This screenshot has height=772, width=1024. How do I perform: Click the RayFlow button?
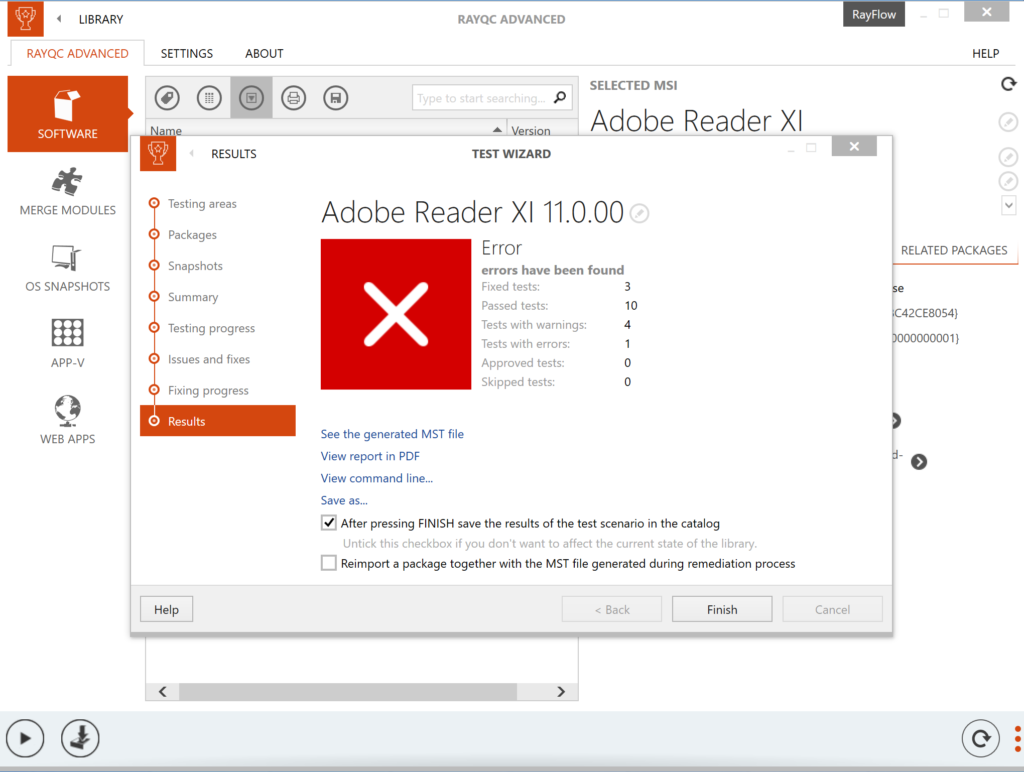874,14
